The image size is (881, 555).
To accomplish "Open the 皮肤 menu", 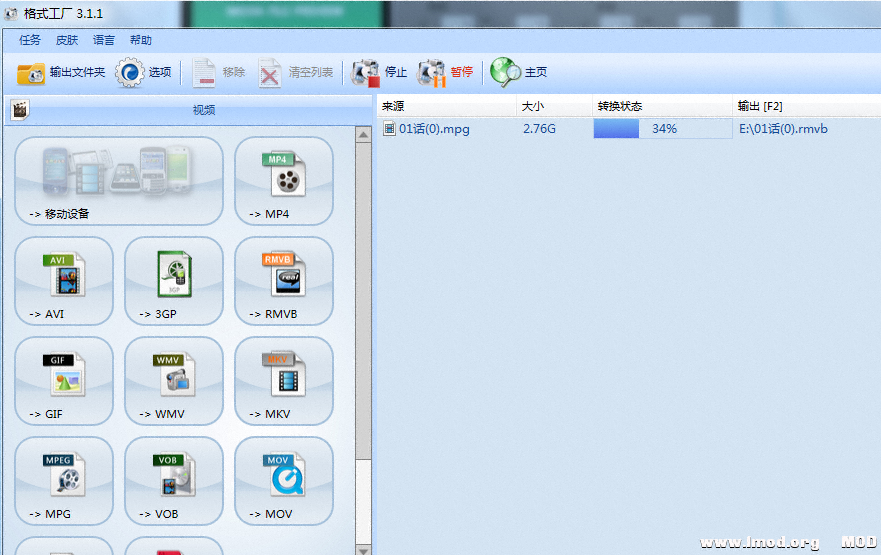I will 66,40.
